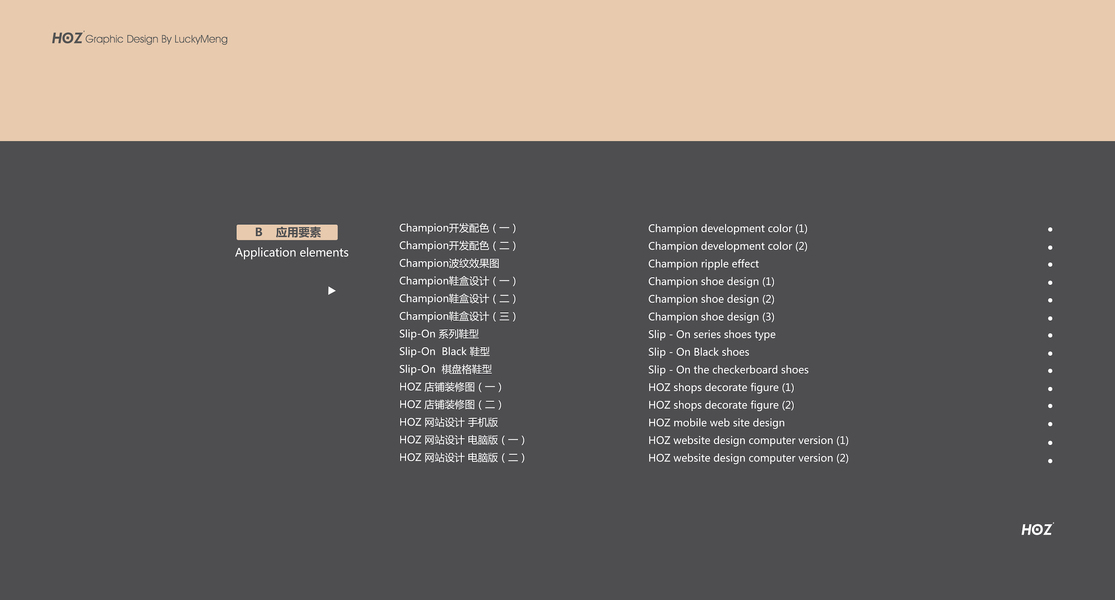Click 'Champion shoe design (3)' text

[x=711, y=318]
